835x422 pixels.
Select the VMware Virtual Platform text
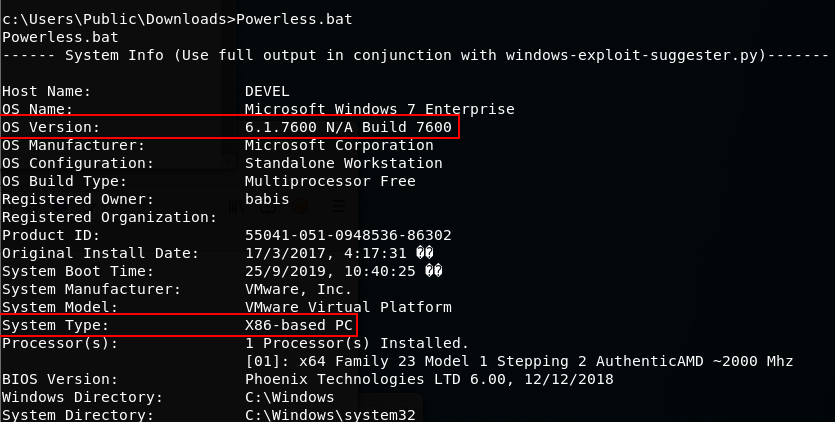pyautogui.click(x=348, y=307)
